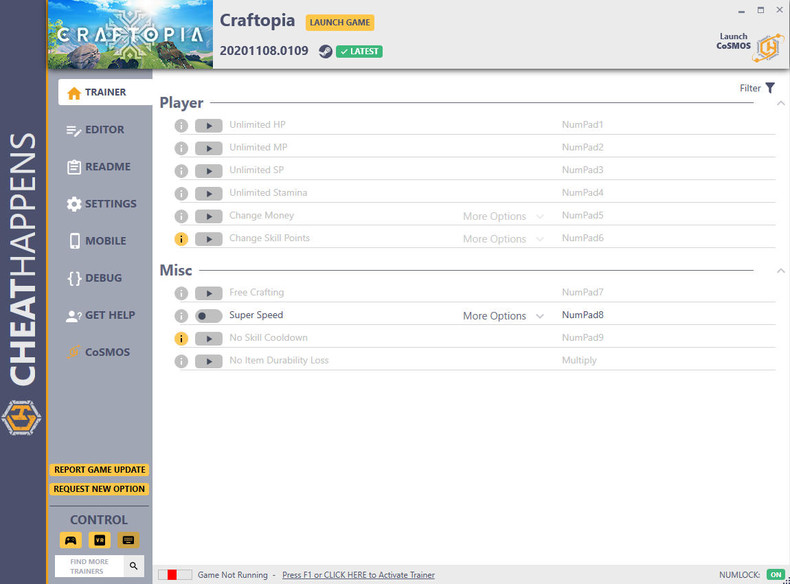Activate Change Skill Points cheat button
The width and height of the screenshot is (790, 584).
[x=209, y=239]
